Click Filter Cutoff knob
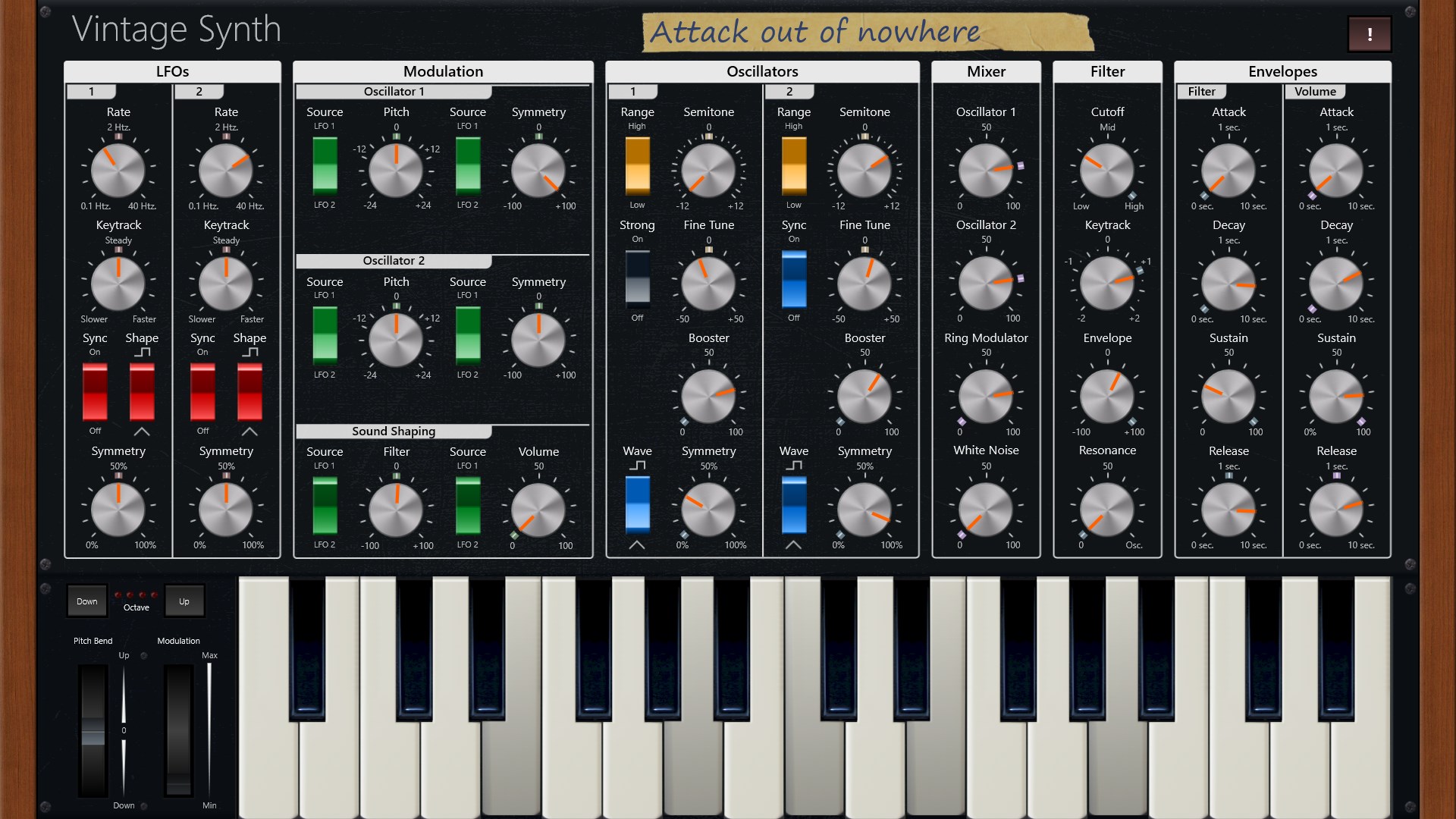 tap(1106, 170)
